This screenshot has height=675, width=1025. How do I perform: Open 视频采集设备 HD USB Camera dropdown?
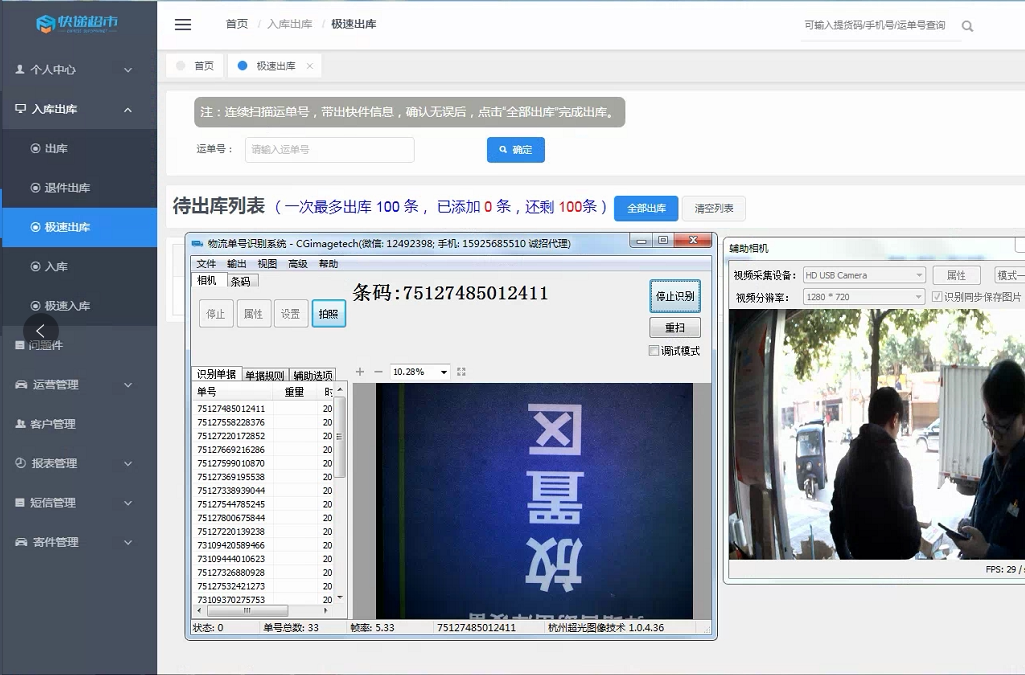click(864, 275)
